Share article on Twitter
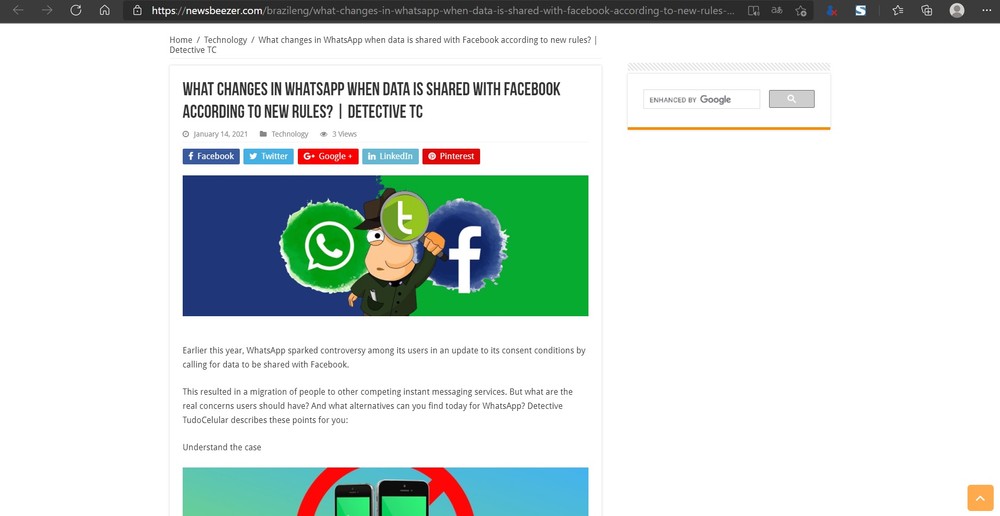This screenshot has height=516, width=1000. [268, 156]
